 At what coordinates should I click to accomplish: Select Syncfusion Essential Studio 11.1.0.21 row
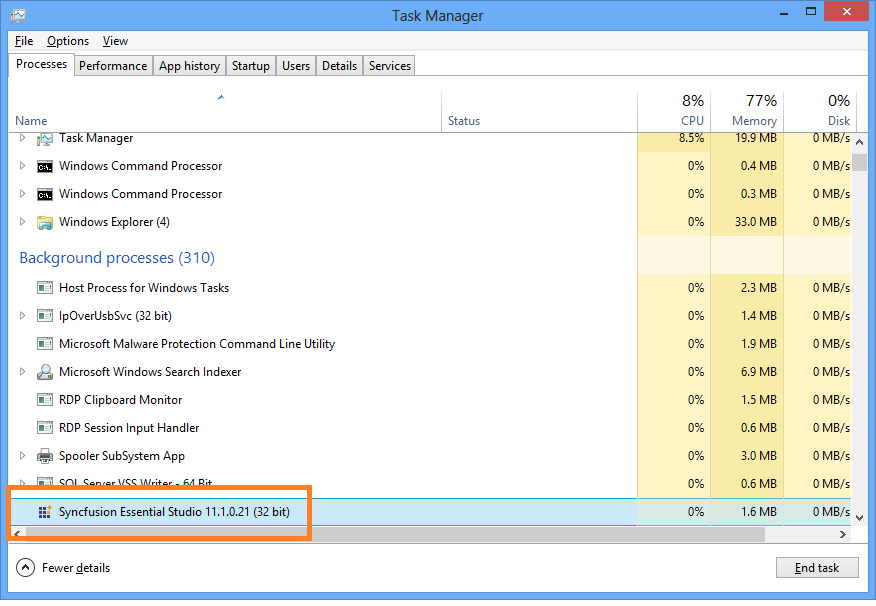pyautogui.click(x=430, y=512)
